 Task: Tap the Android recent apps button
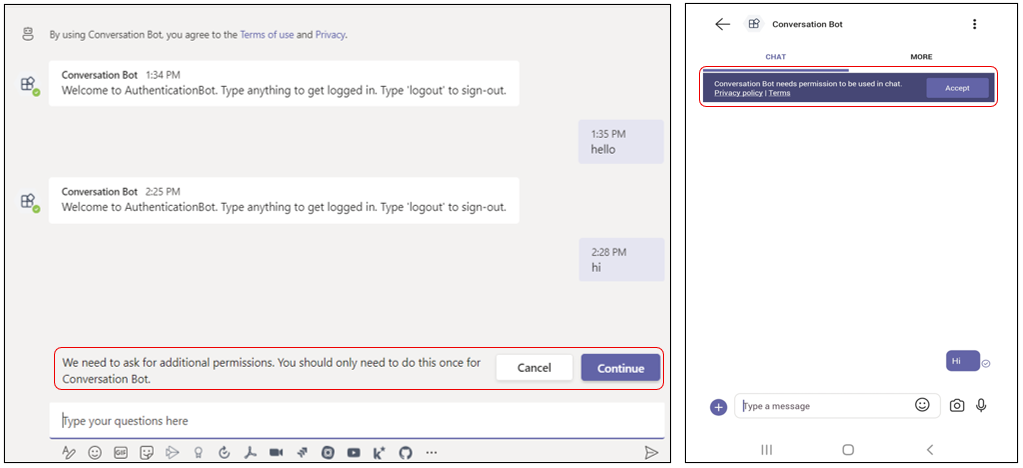click(767, 450)
